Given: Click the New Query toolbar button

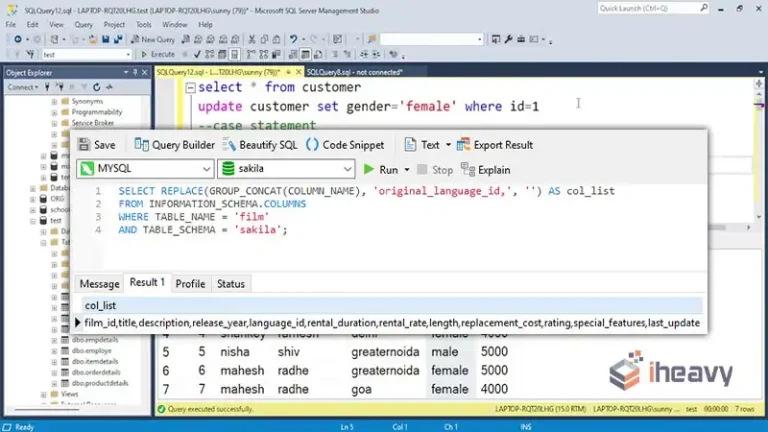Looking at the screenshot, I should [x=153, y=39].
